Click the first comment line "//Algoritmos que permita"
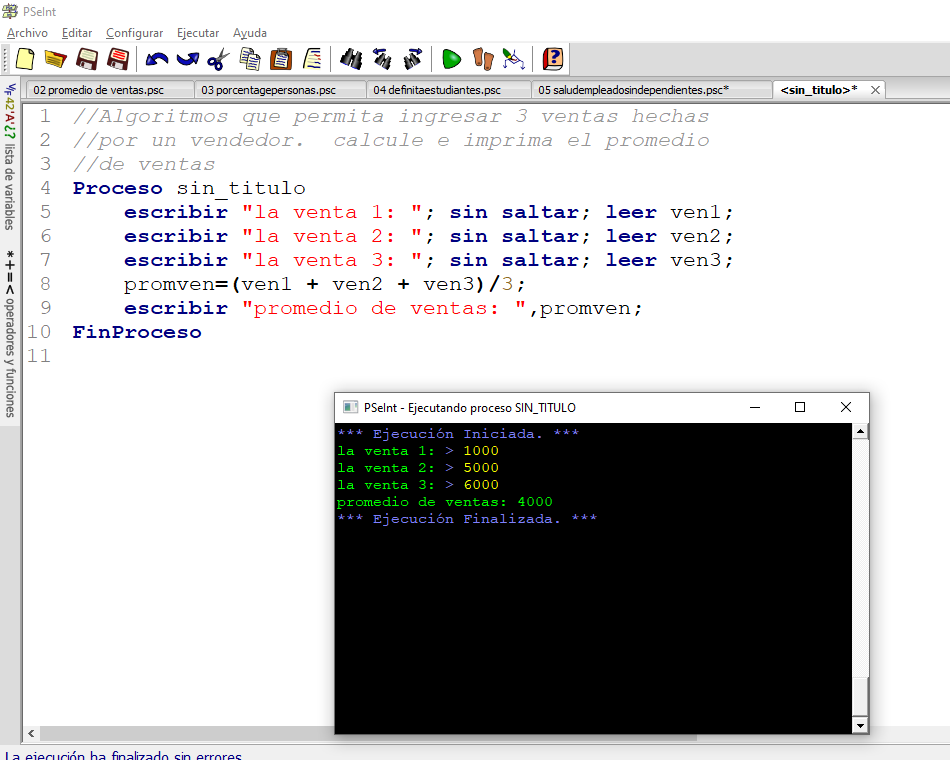Viewport: 950px width, 760px height. (x=391, y=116)
